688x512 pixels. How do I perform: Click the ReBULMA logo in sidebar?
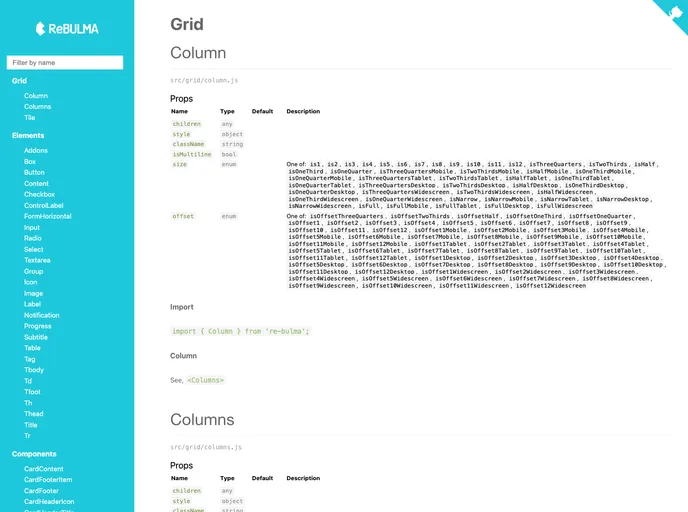(x=66, y=29)
